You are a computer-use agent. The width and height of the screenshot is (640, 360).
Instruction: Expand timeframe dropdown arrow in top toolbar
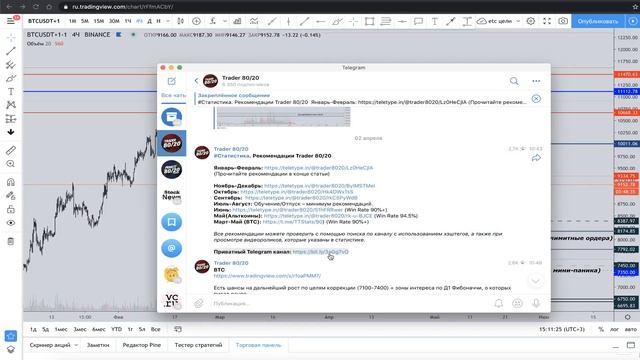coord(168,21)
